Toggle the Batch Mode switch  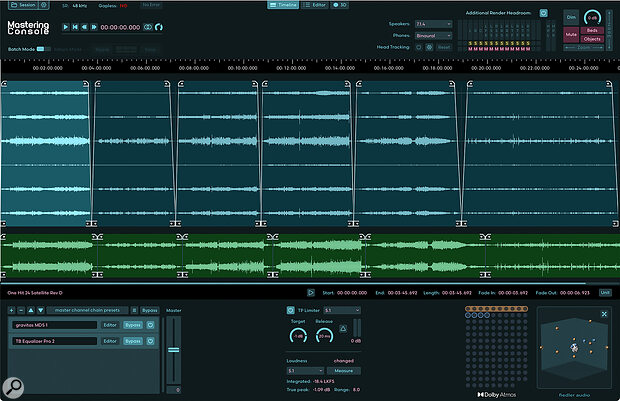[x=44, y=49]
